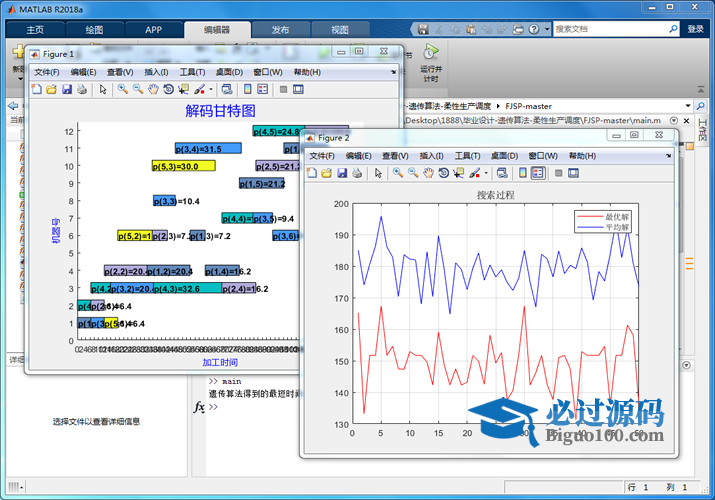Toggle Insert Colorbar in Figure 1 toolbar
The height and width of the screenshot is (500, 715).
(x=247, y=90)
